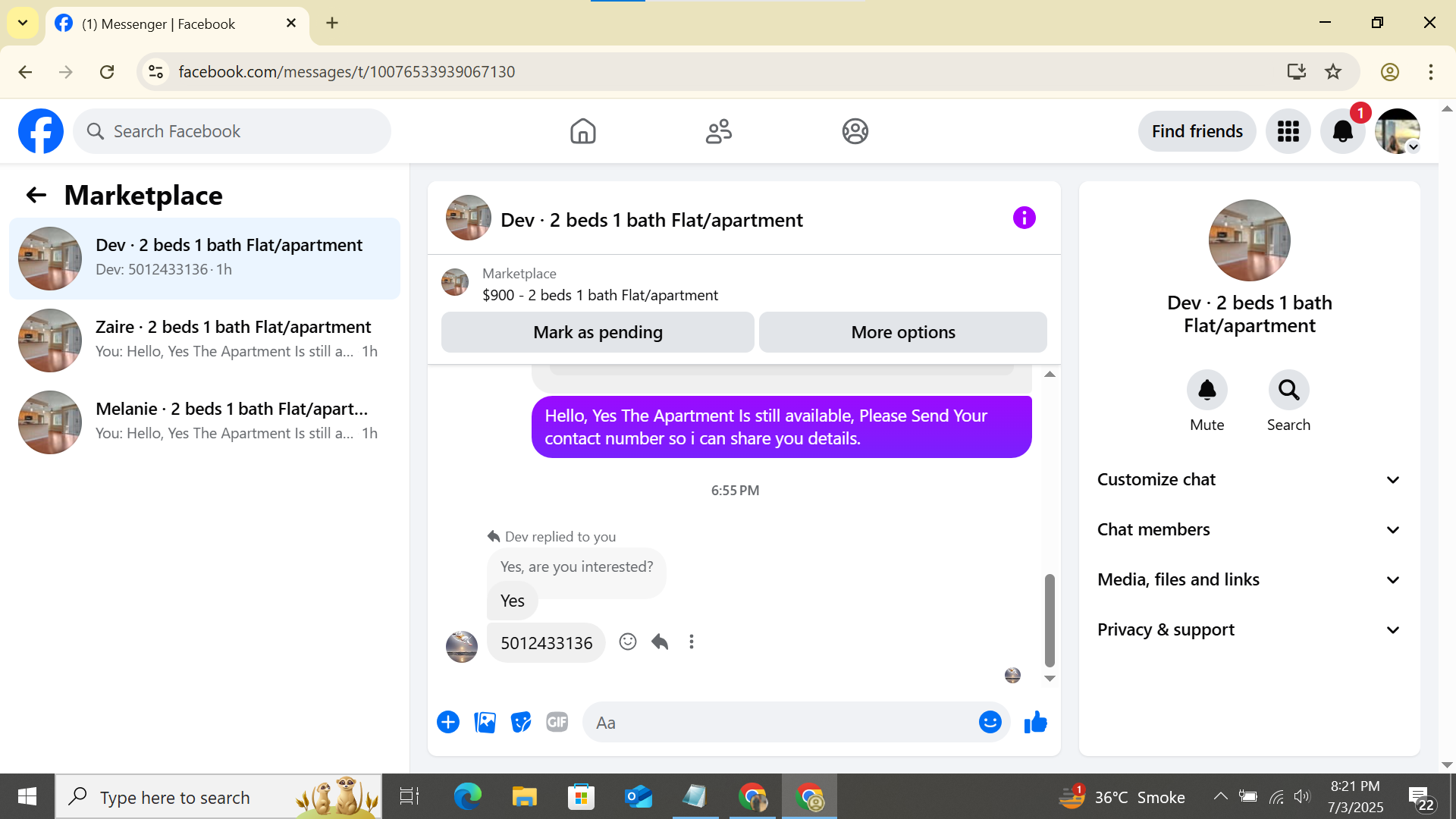React to 5012433136 message with emoji
The image size is (1456, 819).
click(627, 642)
